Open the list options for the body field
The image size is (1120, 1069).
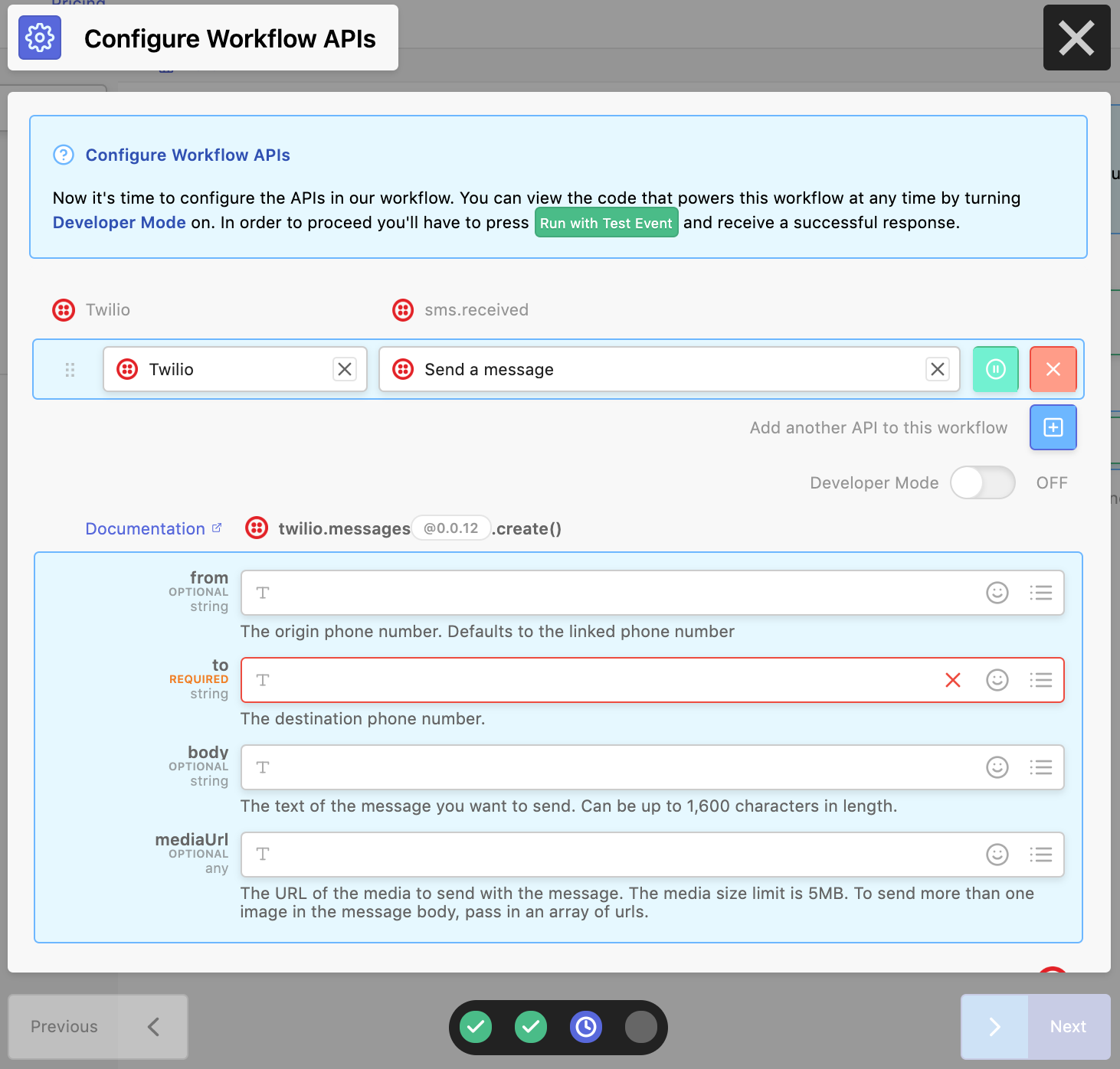pyautogui.click(x=1040, y=767)
